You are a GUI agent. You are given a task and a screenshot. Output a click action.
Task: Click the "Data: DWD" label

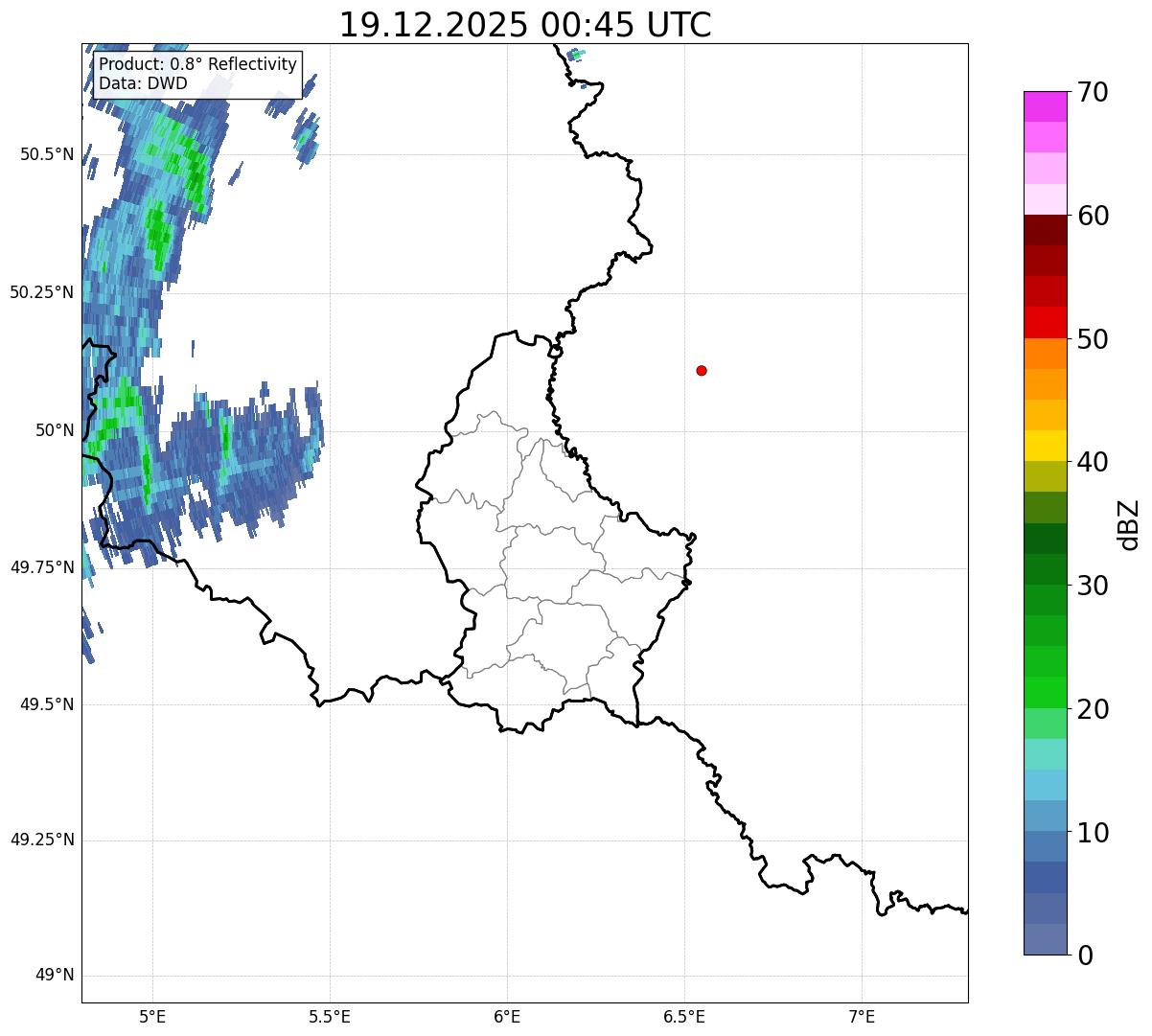click(143, 83)
